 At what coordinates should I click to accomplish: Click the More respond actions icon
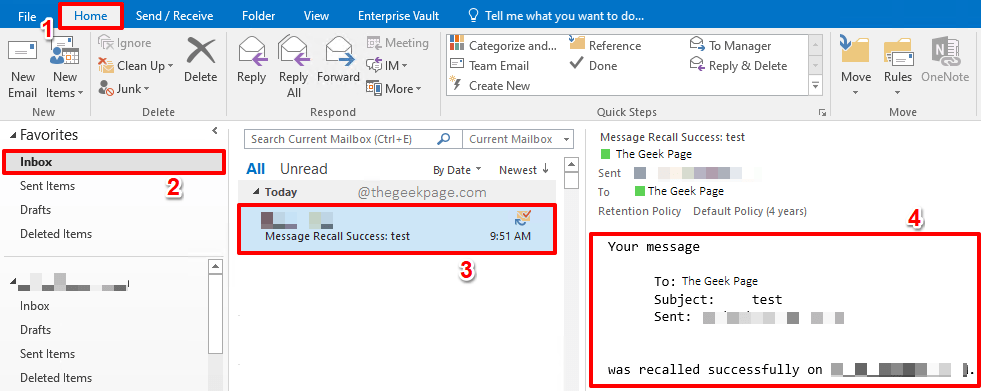point(374,89)
